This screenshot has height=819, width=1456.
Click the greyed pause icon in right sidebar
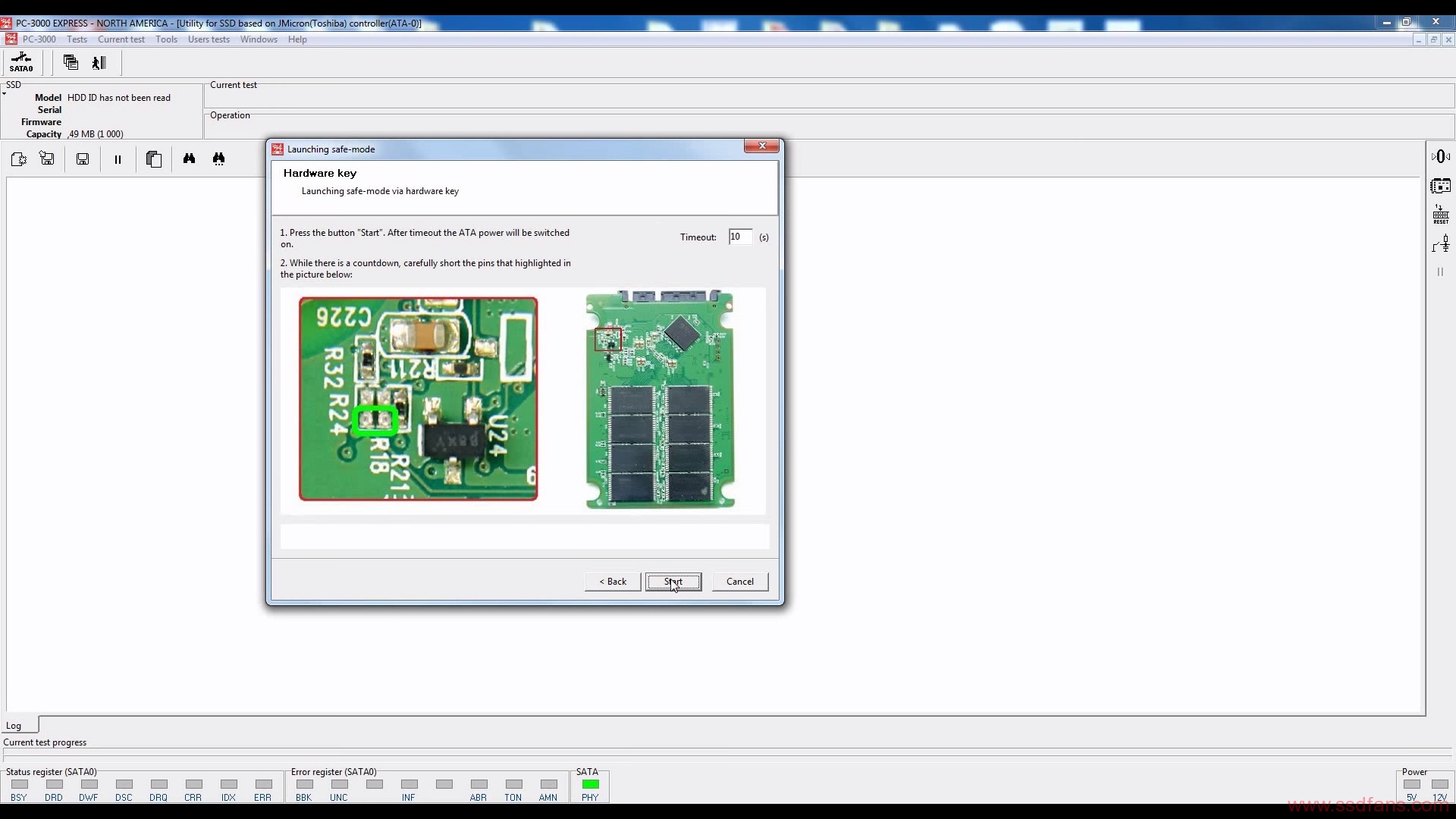coord(1440,271)
